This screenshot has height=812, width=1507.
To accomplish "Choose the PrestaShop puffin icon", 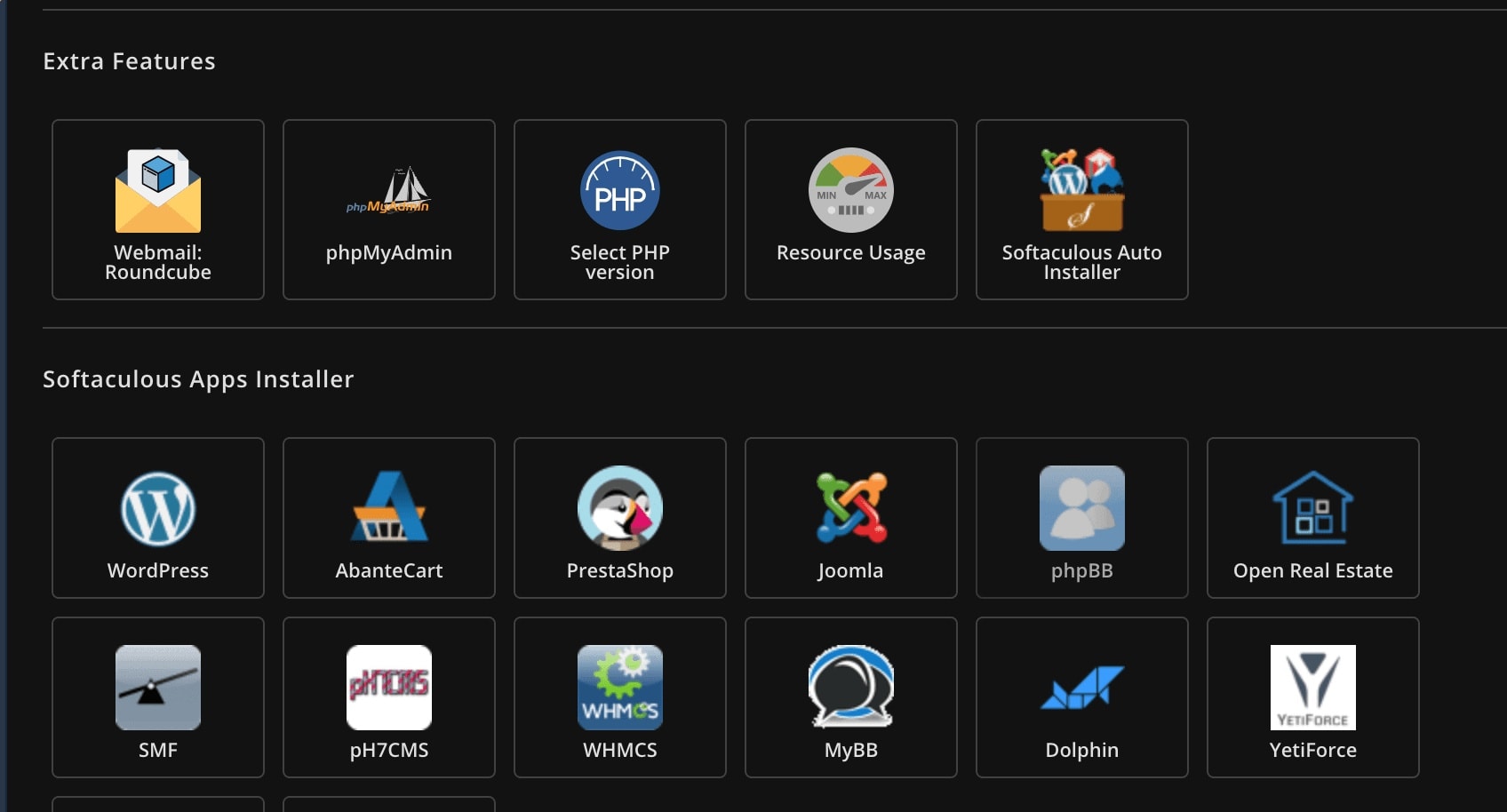I will [620, 508].
